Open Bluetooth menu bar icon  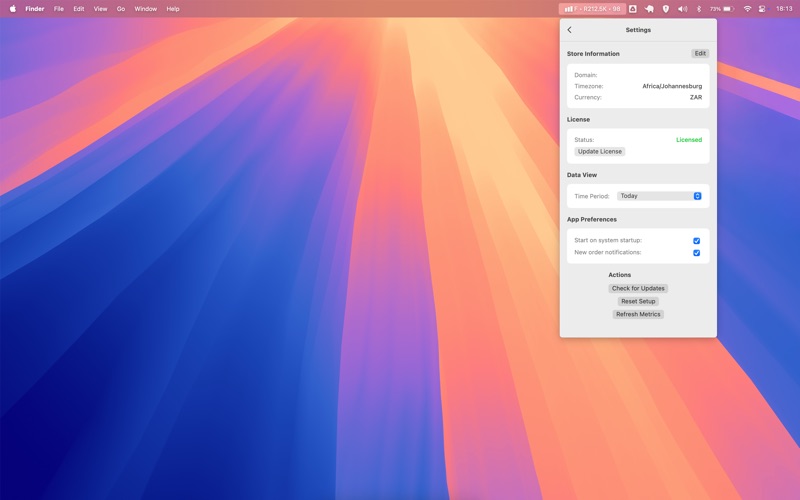coord(699,9)
